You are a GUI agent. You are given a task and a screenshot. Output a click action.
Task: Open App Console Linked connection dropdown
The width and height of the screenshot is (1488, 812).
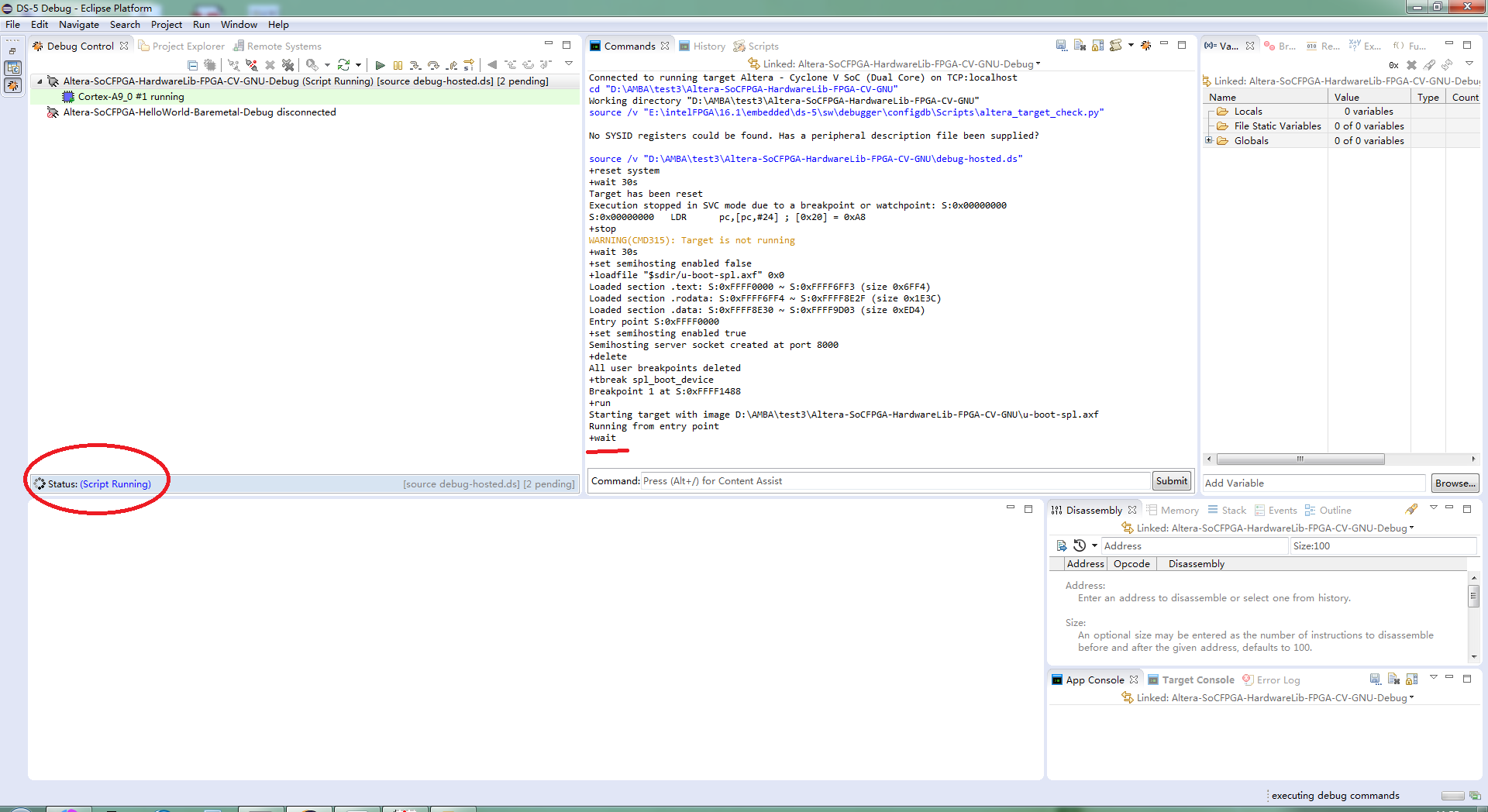click(x=1411, y=697)
